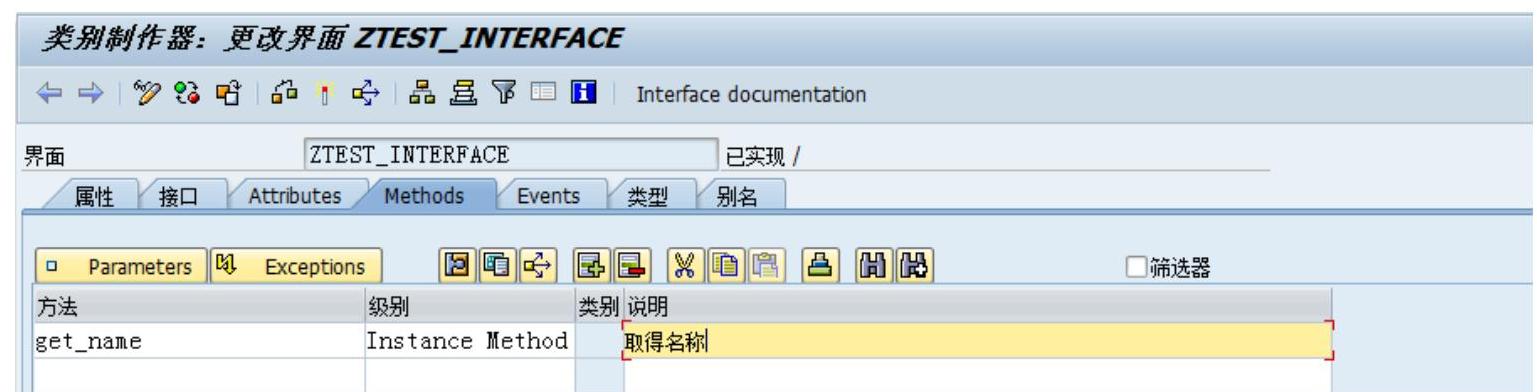Switch to the Events tab
Viewport: 1537px width, 392px height.
click(548, 196)
